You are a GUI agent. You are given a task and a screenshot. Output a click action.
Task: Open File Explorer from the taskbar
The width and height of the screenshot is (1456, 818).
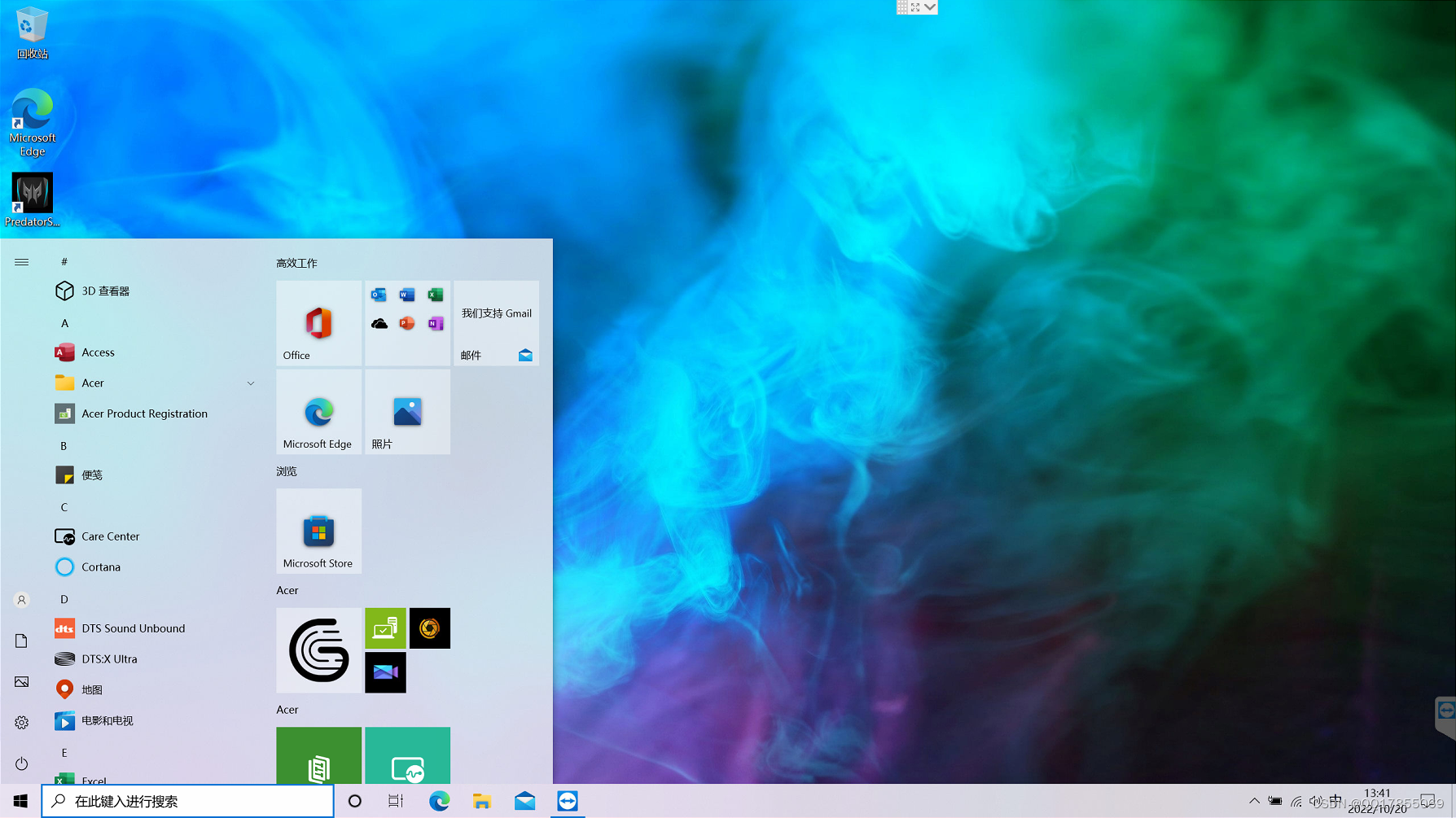(x=482, y=801)
